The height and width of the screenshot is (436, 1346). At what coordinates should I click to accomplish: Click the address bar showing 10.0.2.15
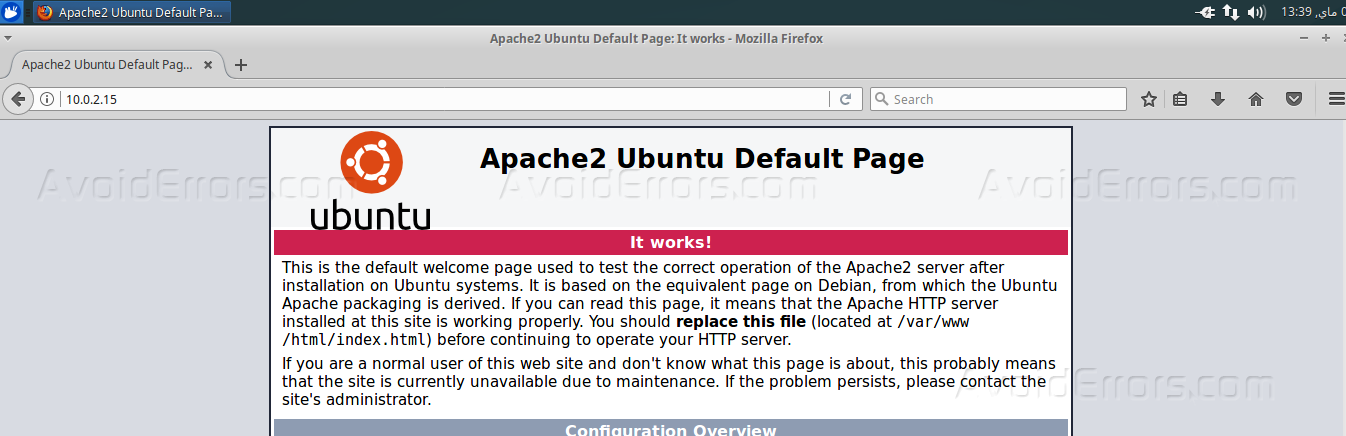[440, 99]
